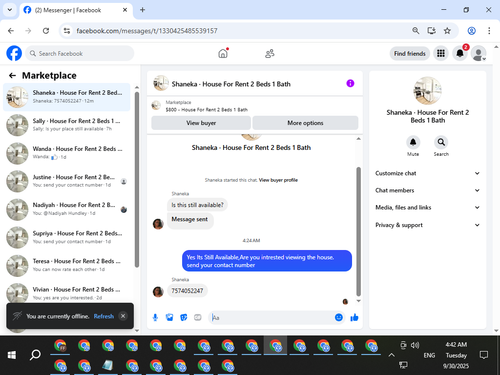This screenshot has width=500, height=375.
Task: Open the Supriya House For Rent conversation
Action: (67, 237)
